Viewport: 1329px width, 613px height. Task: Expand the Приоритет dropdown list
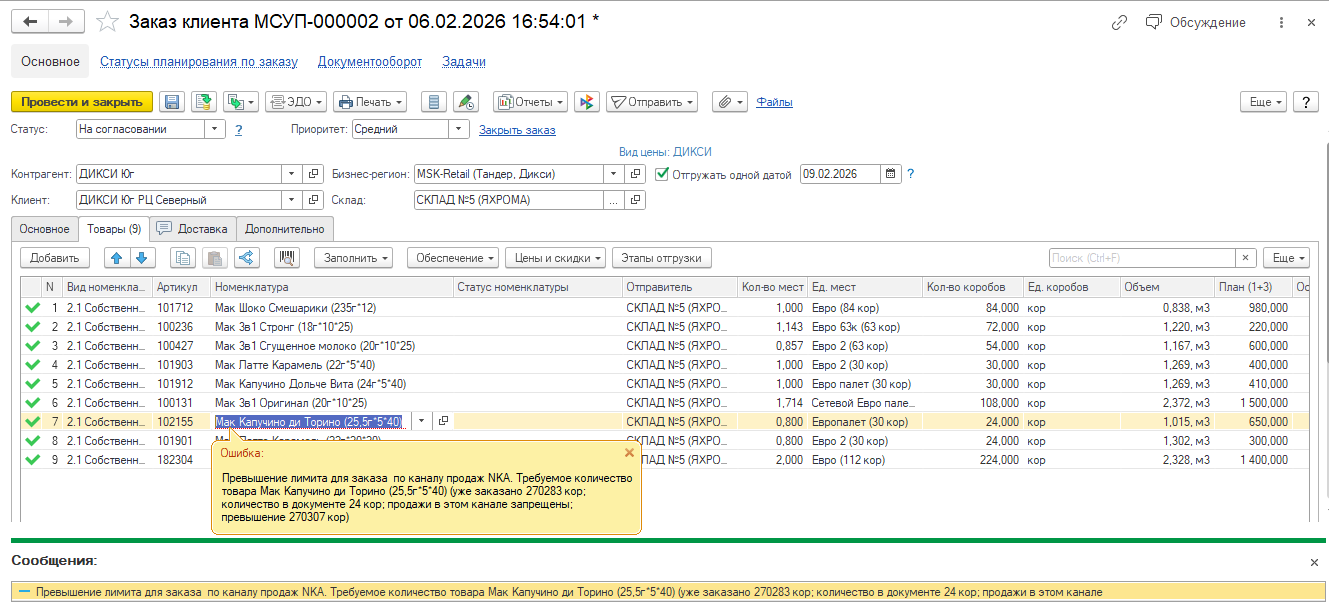pos(459,129)
